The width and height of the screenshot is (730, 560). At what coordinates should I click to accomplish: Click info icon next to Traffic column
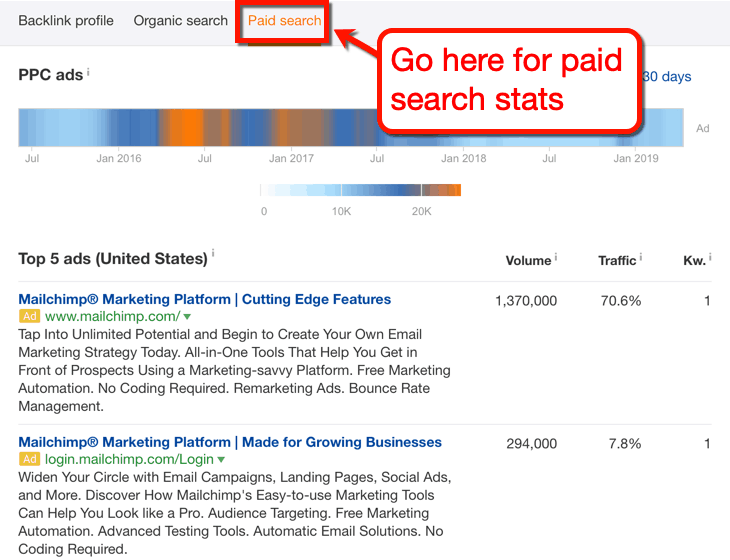[x=641, y=256]
